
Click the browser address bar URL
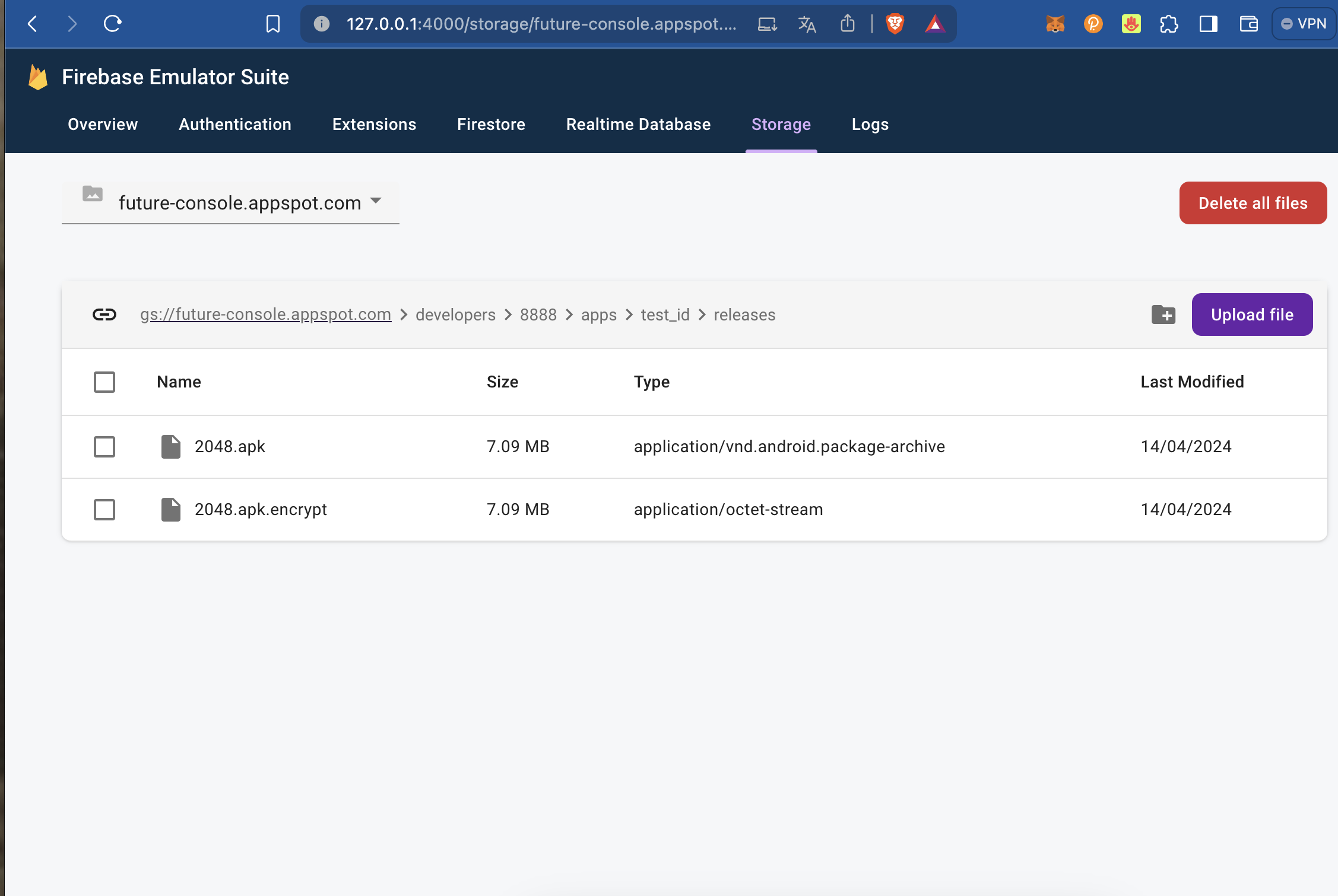pos(541,24)
